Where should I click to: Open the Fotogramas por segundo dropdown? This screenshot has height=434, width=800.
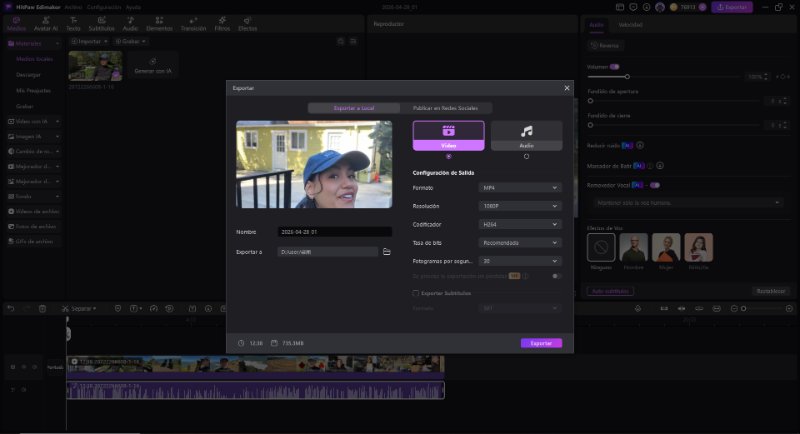[520, 261]
